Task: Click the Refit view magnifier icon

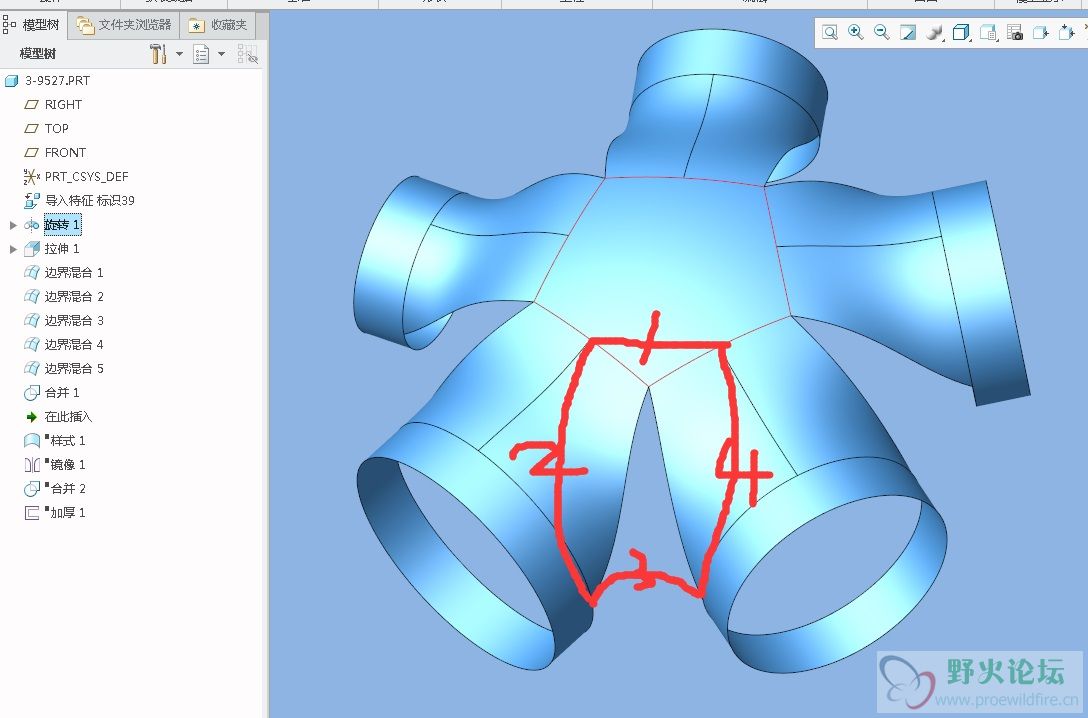Action: [x=830, y=32]
